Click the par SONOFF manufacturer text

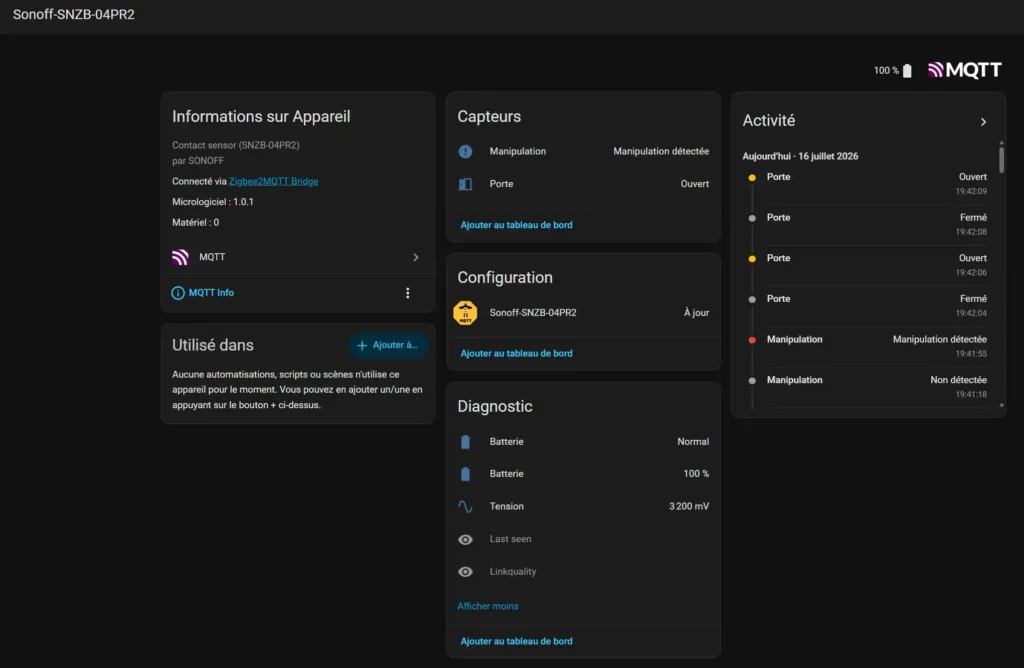[198, 161]
